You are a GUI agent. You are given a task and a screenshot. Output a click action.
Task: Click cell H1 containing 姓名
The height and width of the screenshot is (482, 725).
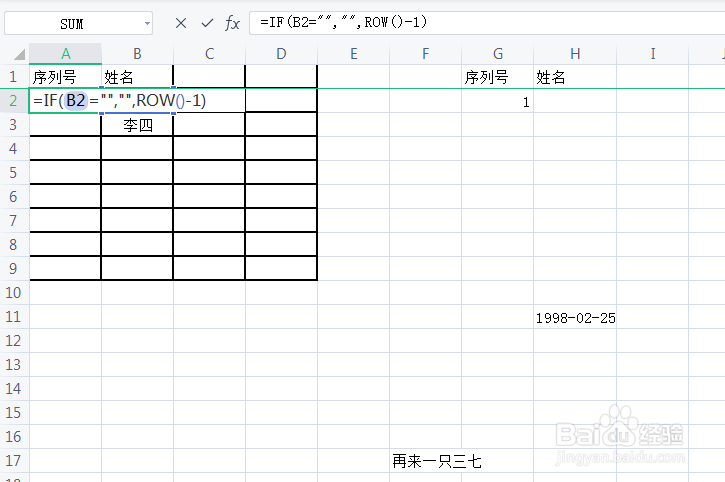click(575, 76)
